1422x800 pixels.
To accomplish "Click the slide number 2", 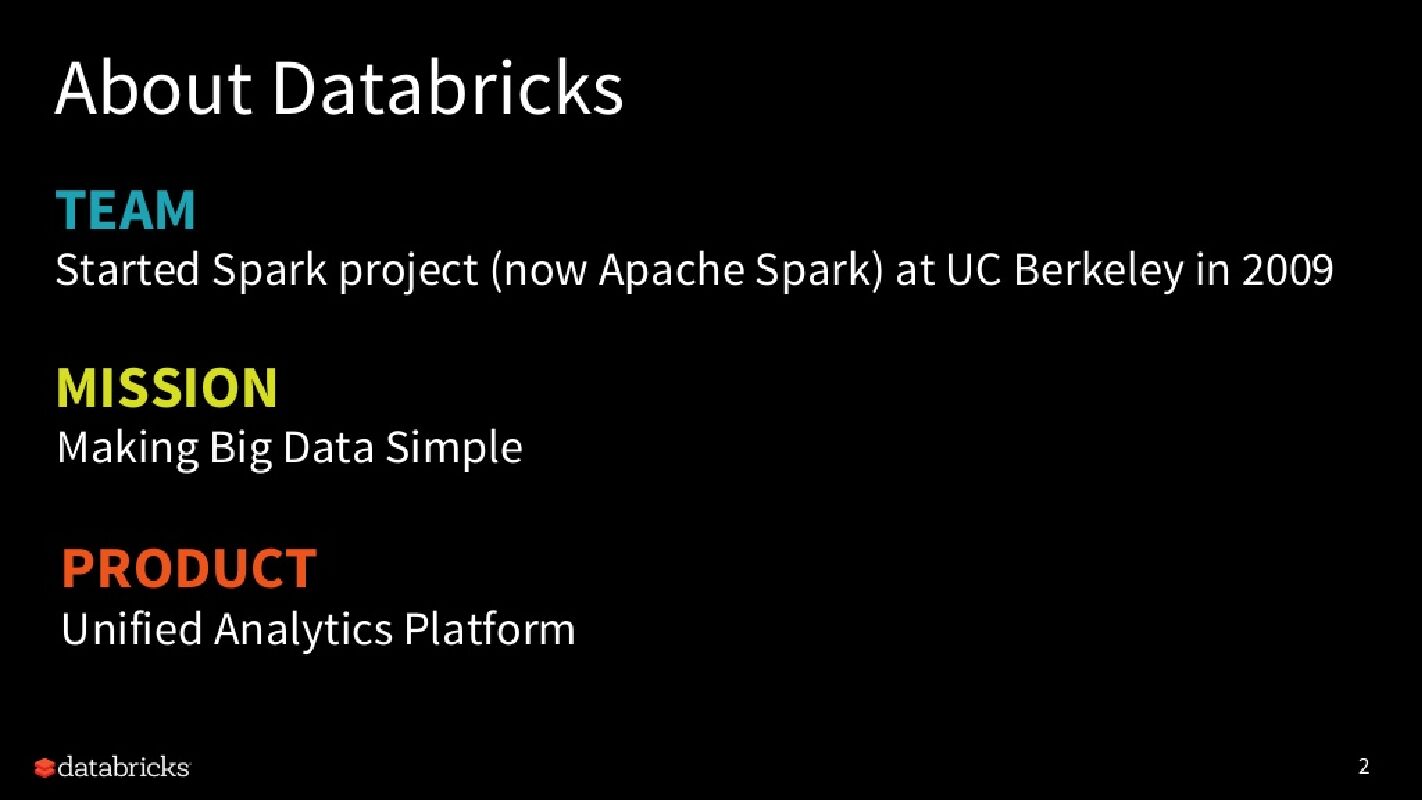I will point(1364,768).
